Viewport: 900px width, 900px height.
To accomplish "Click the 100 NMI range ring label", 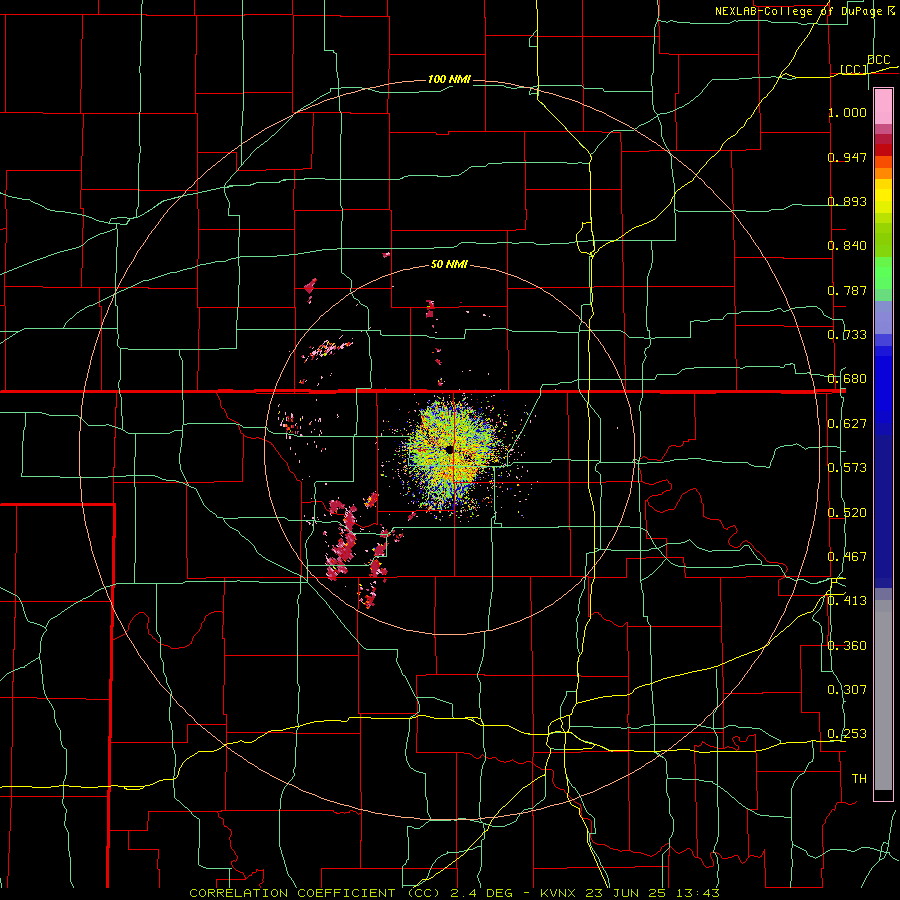I will coord(449,79).
